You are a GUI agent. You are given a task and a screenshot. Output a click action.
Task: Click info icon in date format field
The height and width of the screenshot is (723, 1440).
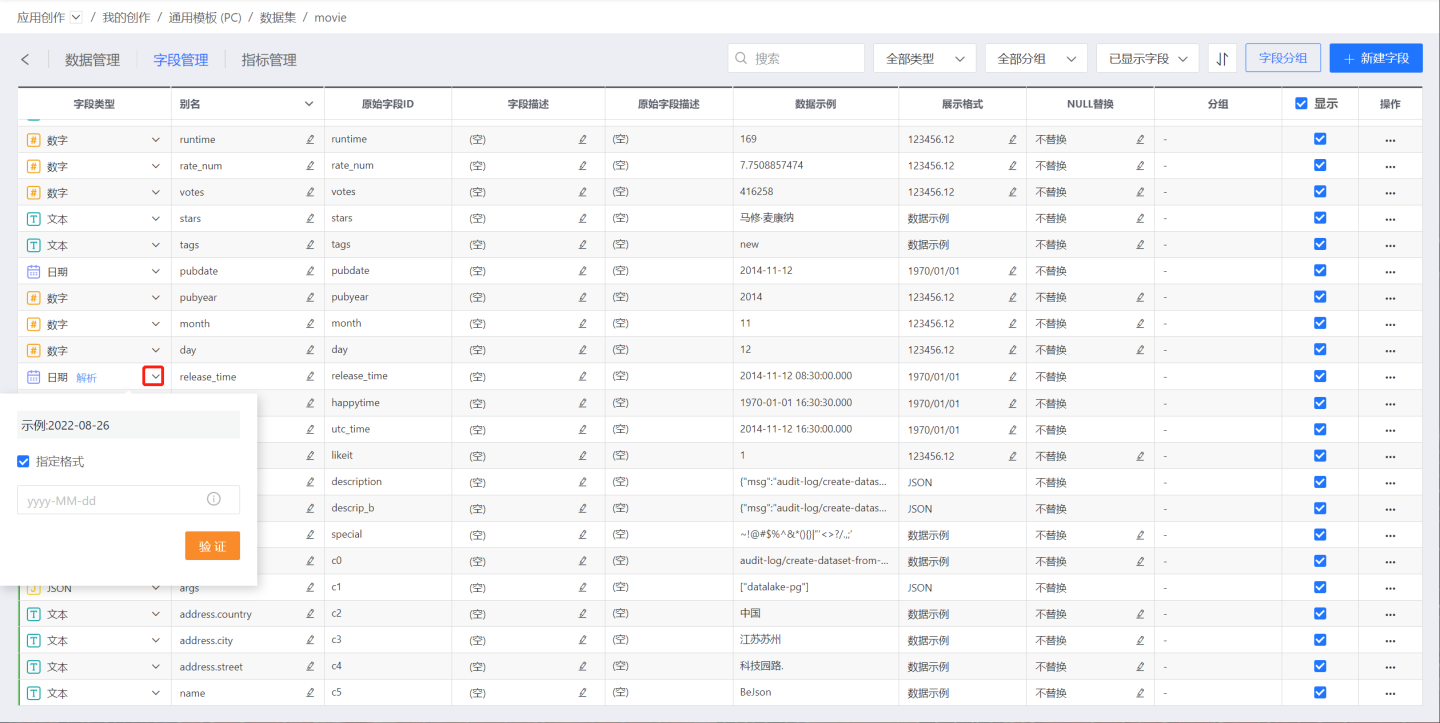tap(213, 500)
